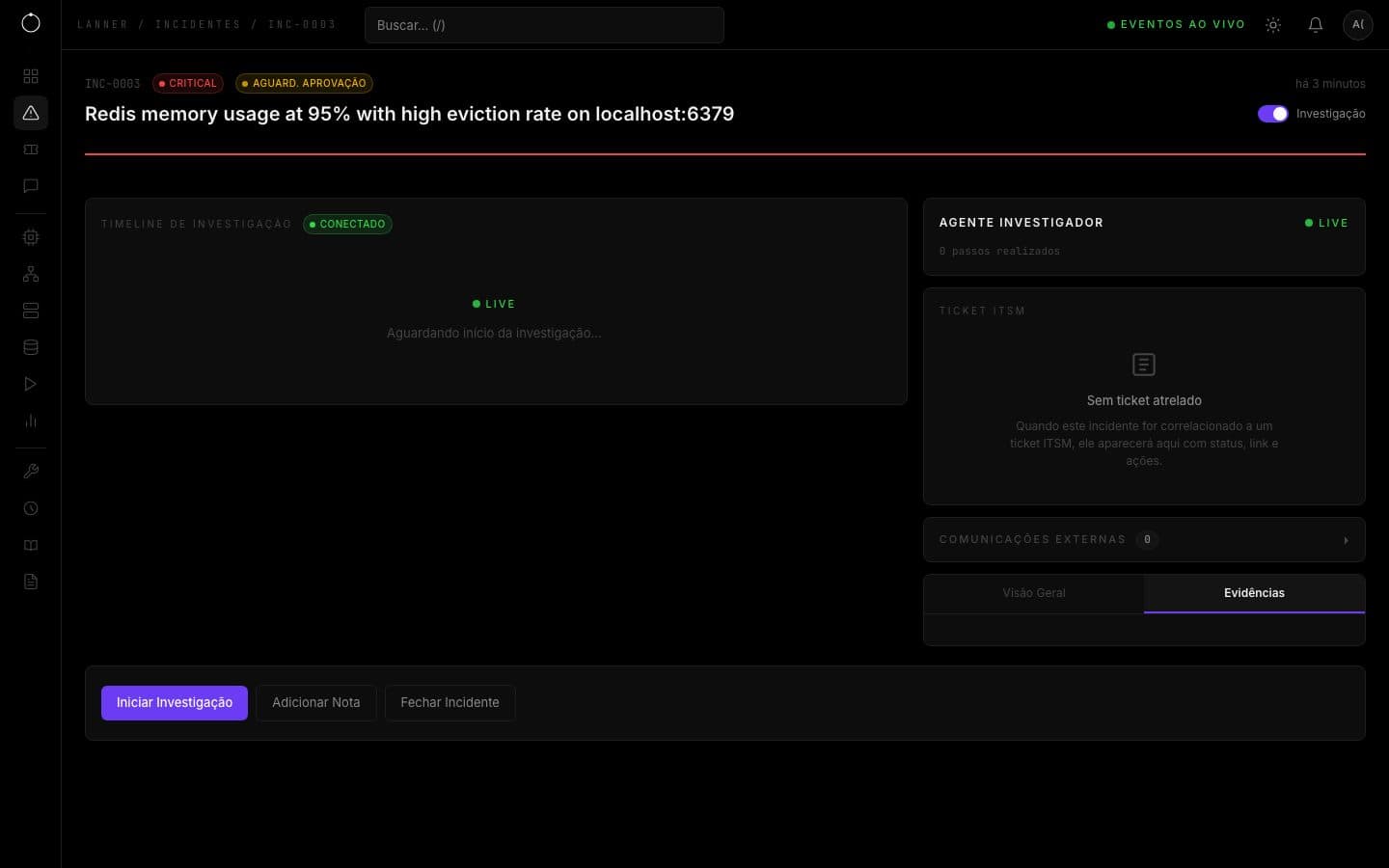Screen dimensions: 1389x868
Task: Click the Conectado status badge
Action: (x=347, y=224)
